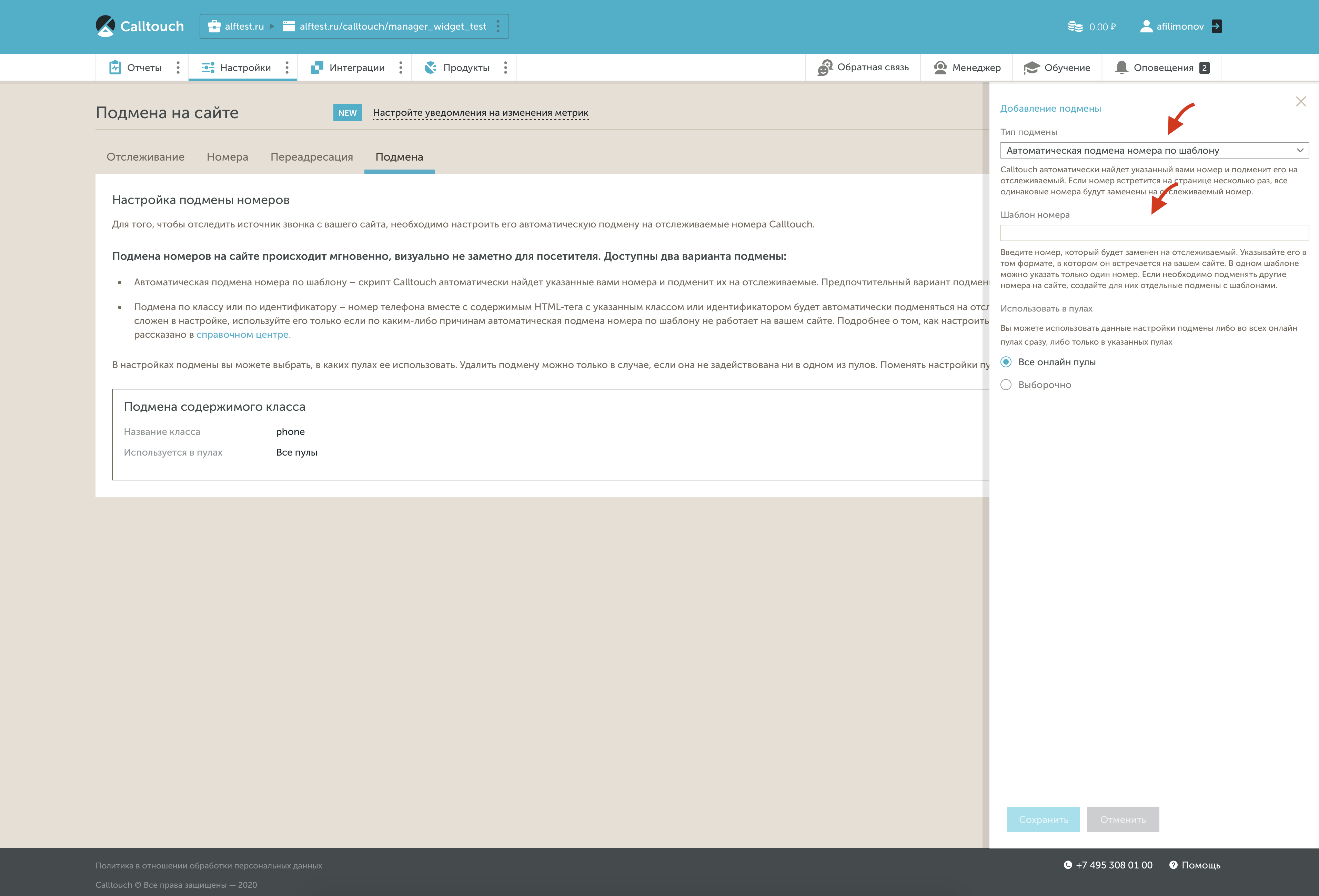Open the Менеджер section
Viewport: 1319px width, 896px height.
(976, 68)
